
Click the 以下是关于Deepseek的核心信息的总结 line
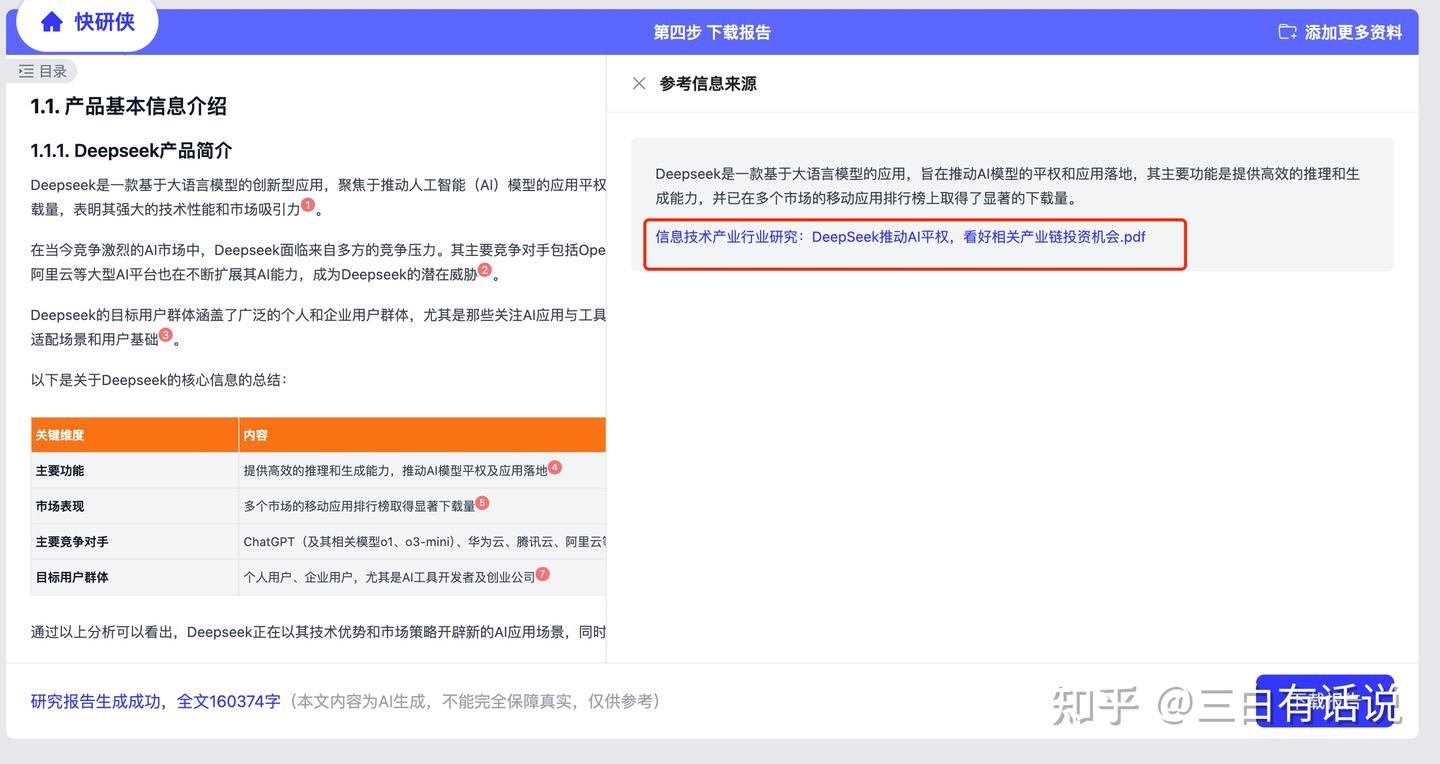[159, 380]
